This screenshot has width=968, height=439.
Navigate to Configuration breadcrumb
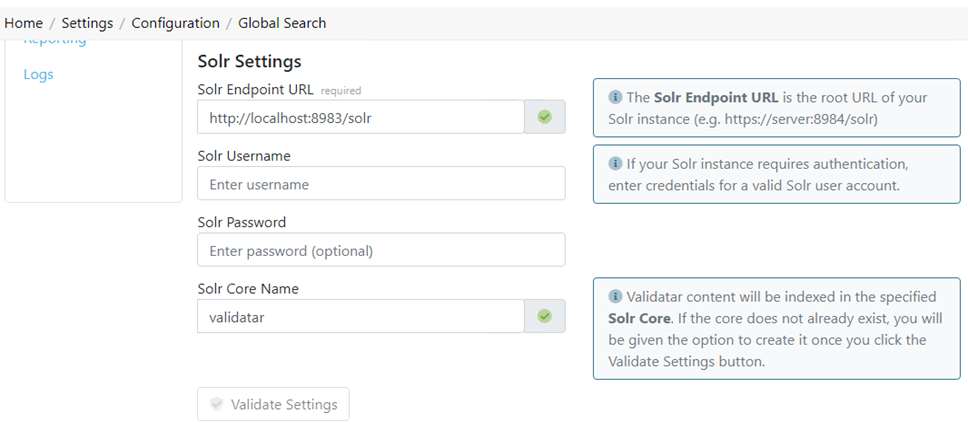[x=175, y=23]
